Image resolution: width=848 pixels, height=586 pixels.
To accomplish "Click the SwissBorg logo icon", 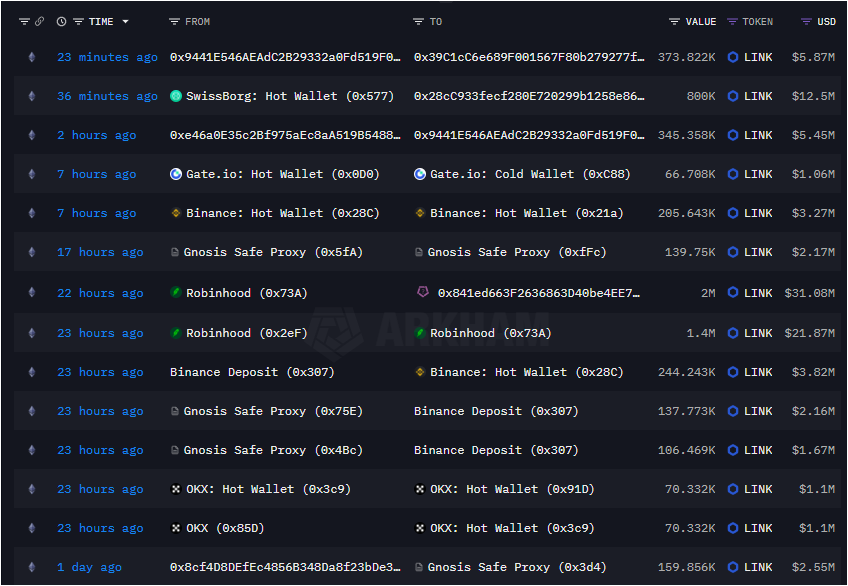I will tap(176, 96).
